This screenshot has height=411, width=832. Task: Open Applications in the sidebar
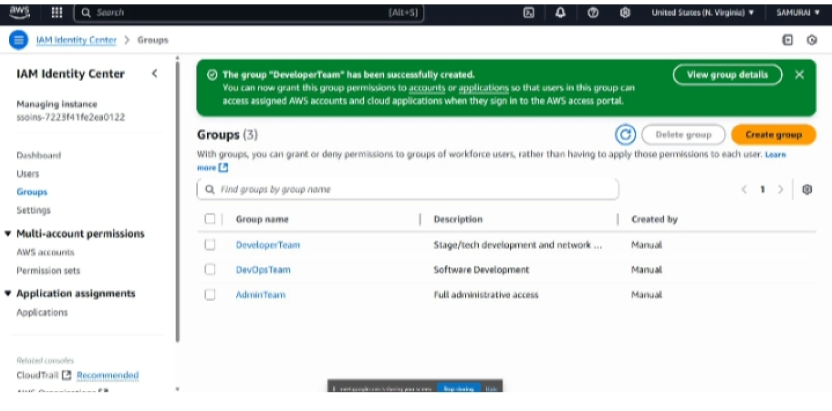[x=42, y=312]
